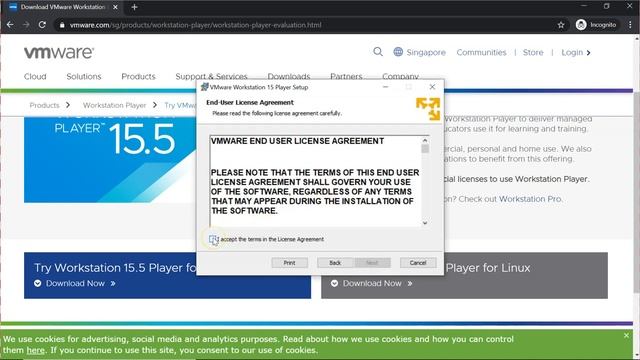640x360 pixels.
Task: Open the Singapore region selector
Action: (x=426, y=52)
